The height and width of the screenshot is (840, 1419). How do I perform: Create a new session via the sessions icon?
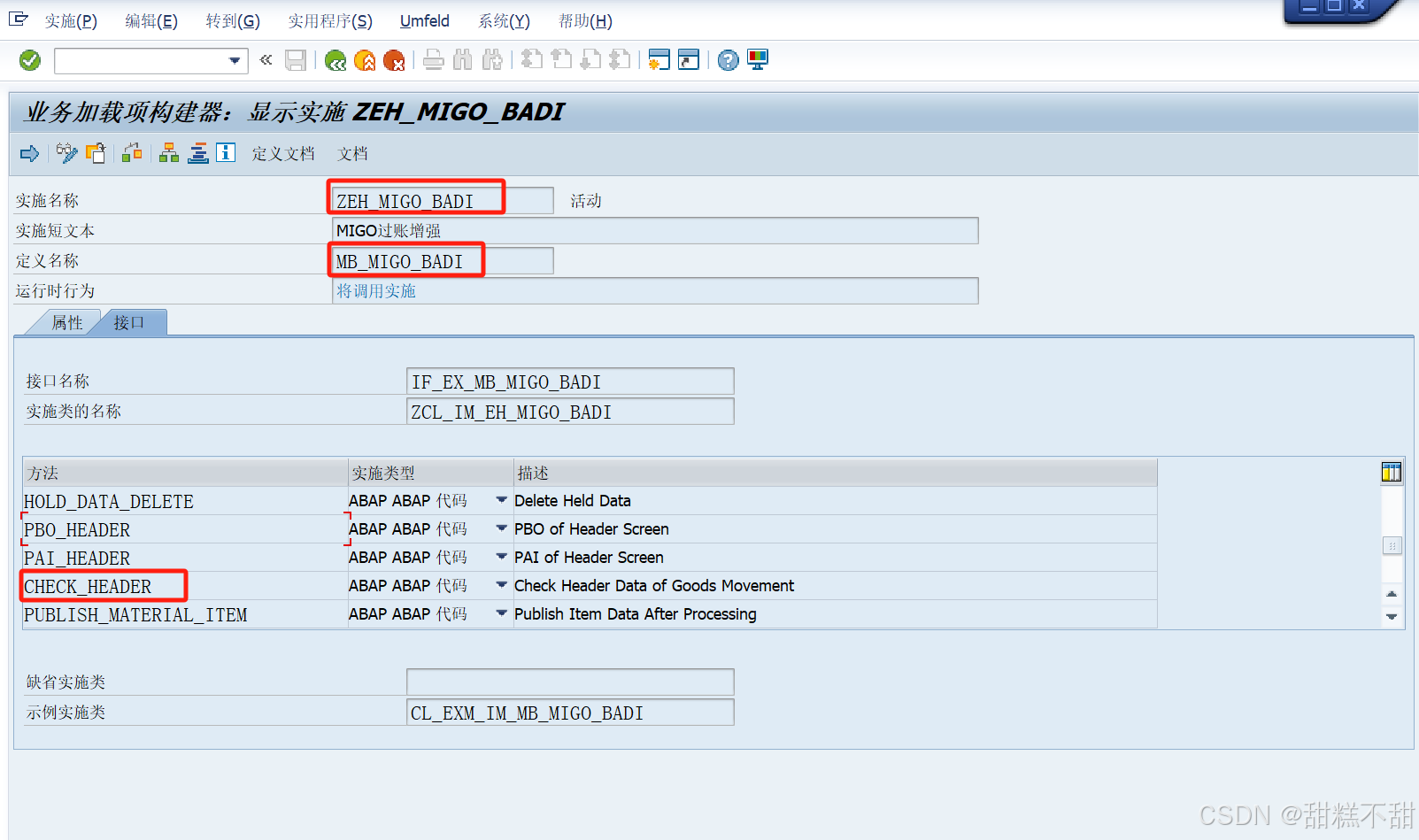[x=658, y=59]
